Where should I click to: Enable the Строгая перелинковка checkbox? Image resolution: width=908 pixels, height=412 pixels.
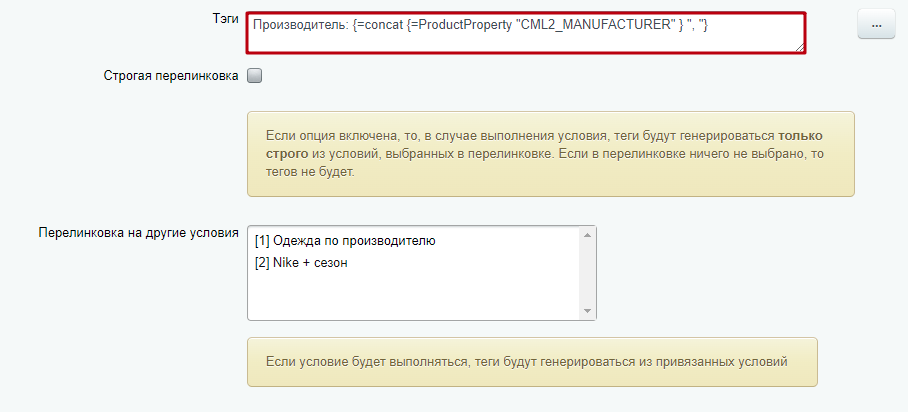255,76
